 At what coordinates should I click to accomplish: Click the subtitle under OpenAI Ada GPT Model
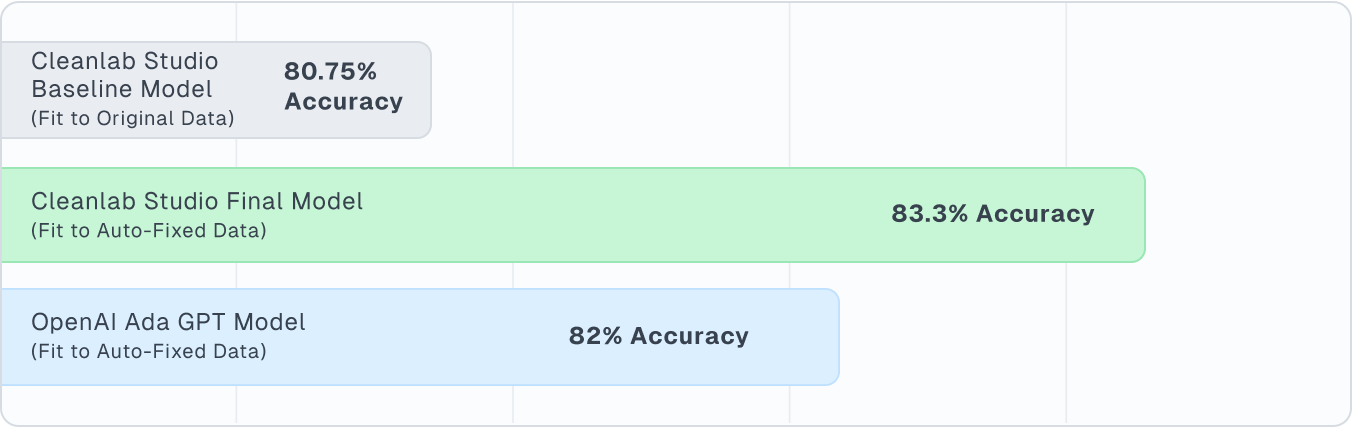(149, 352)
